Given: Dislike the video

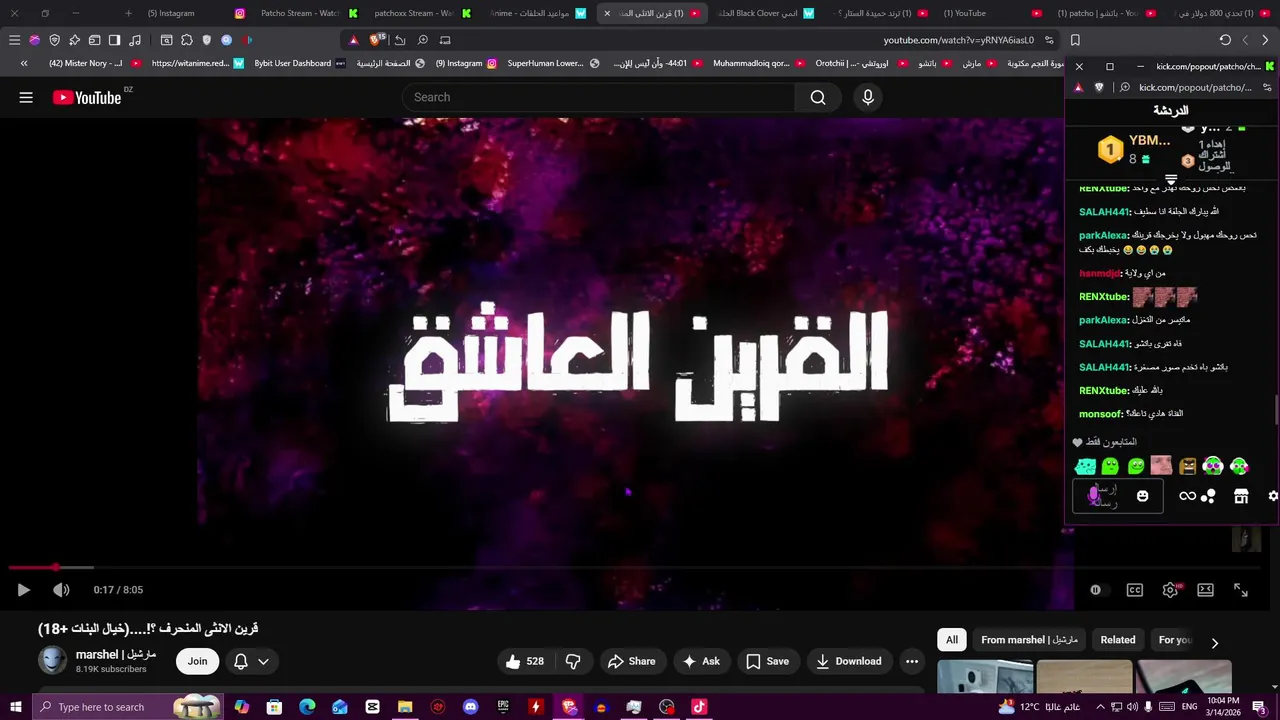Looking at the screenshot, I should point(573,661).
